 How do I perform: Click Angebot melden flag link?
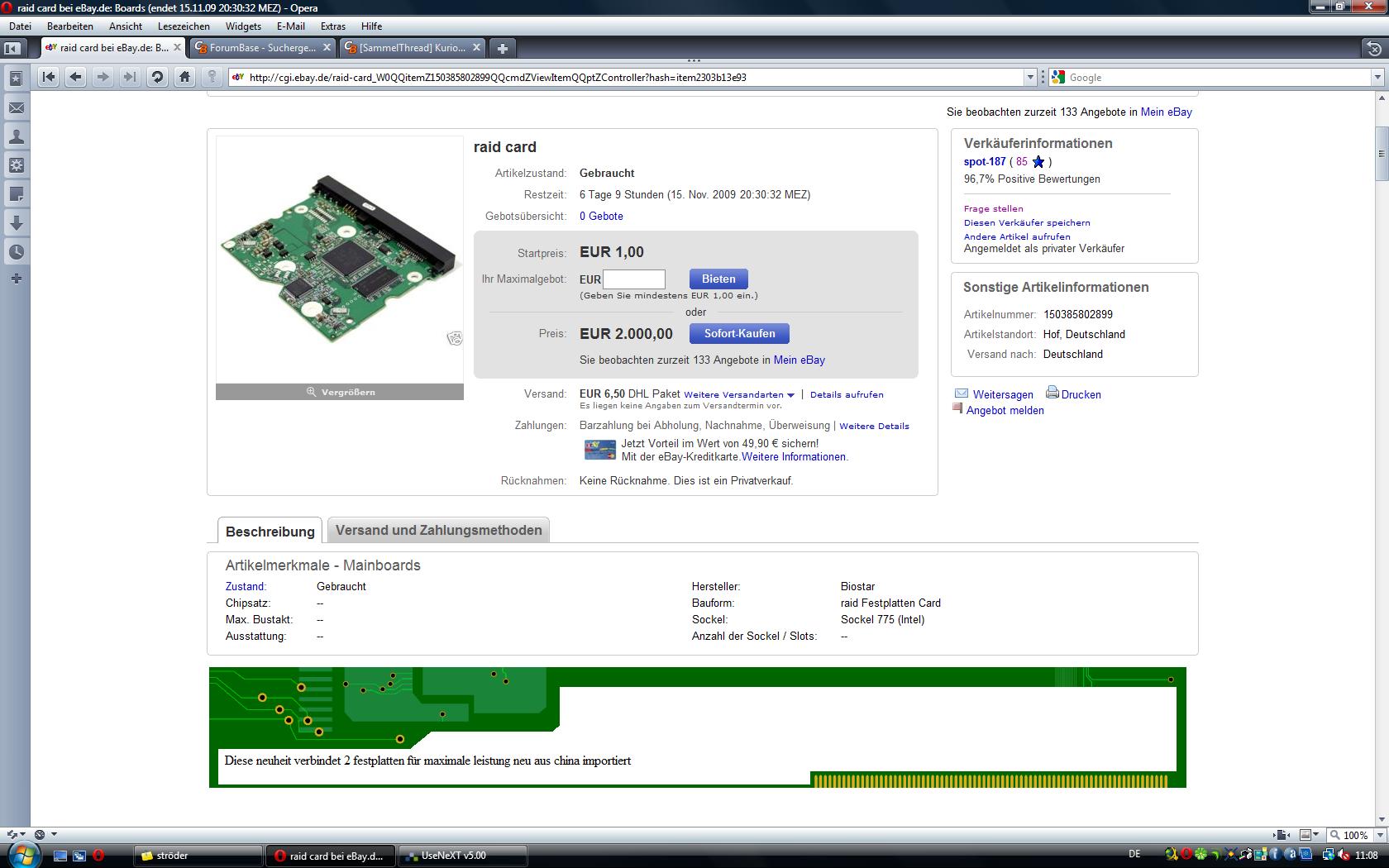pyautogui.click(x=999, y=410)
